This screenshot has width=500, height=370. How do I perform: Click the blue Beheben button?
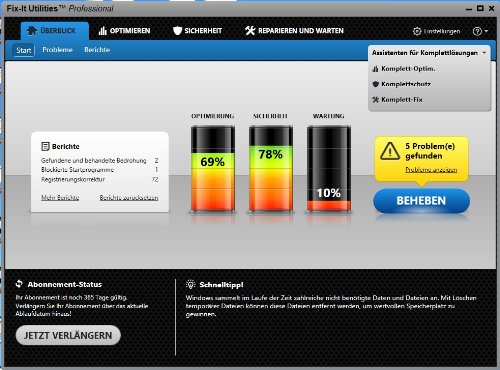(x=421, y=201)
